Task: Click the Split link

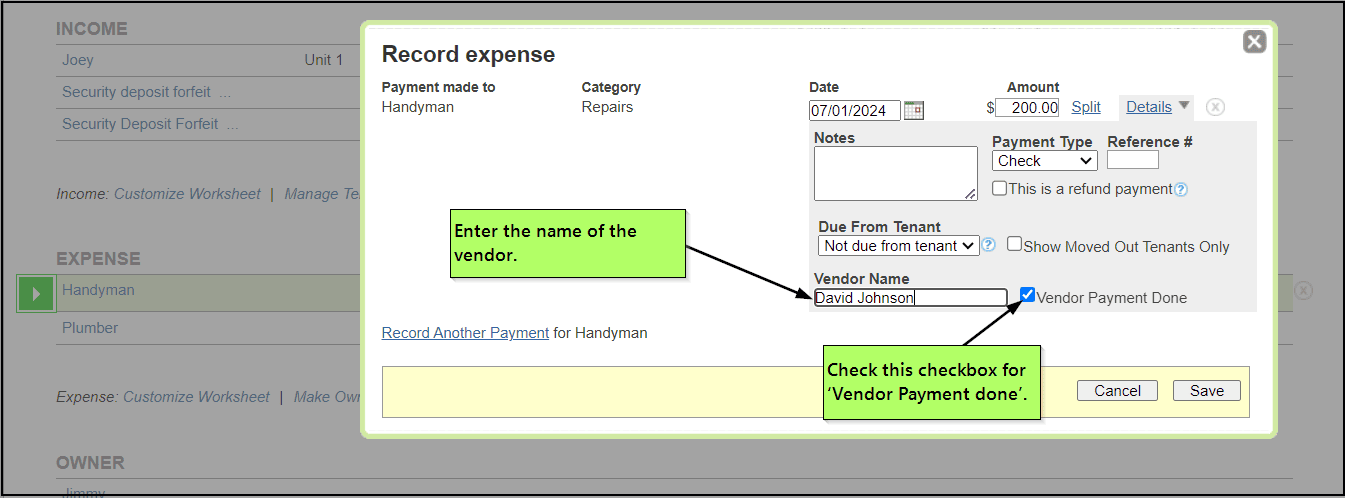Action: click(1086, 107)
